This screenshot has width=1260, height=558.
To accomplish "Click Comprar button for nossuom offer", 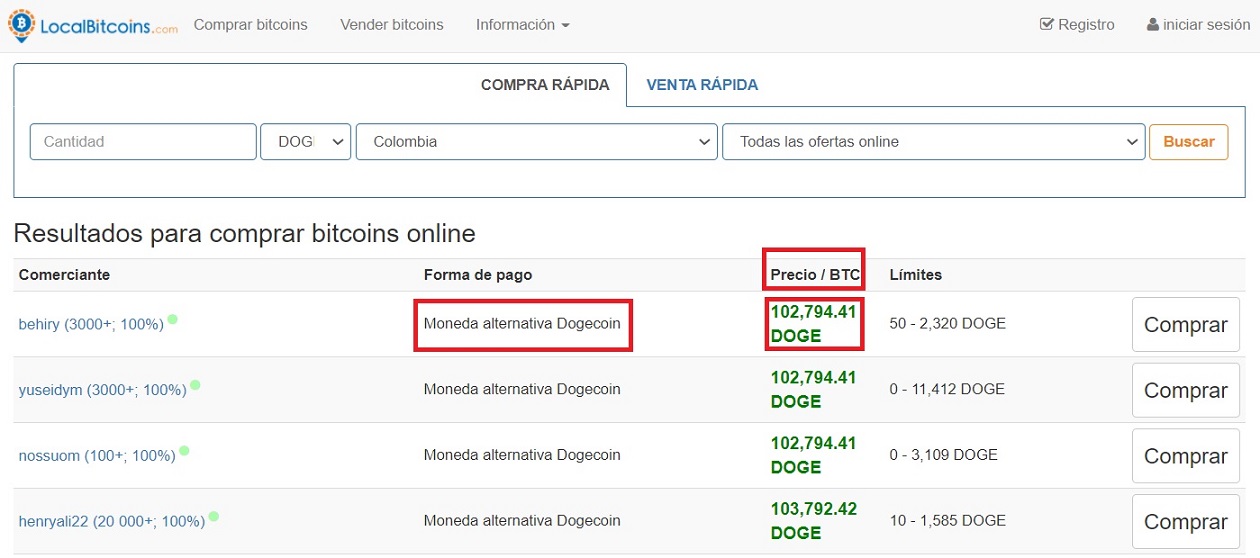I will (x=1186, y=456).
